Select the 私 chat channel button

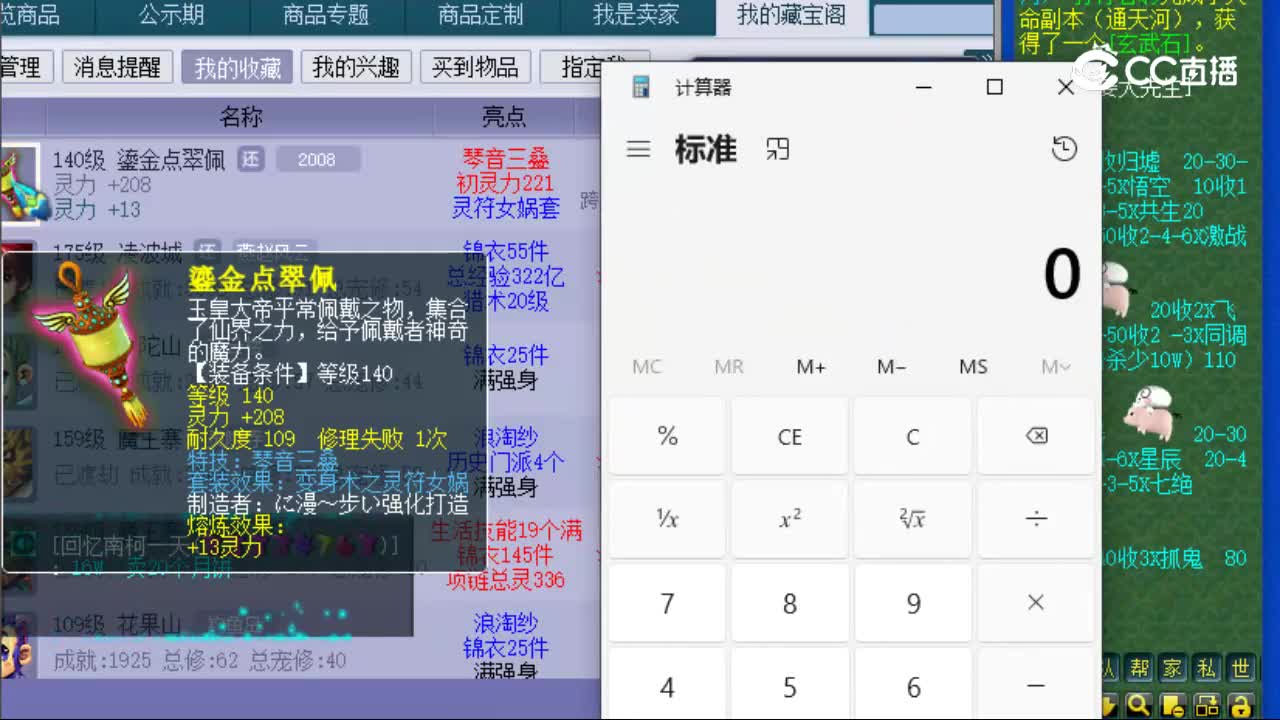pyautogui.click(x=1207, y=668)
